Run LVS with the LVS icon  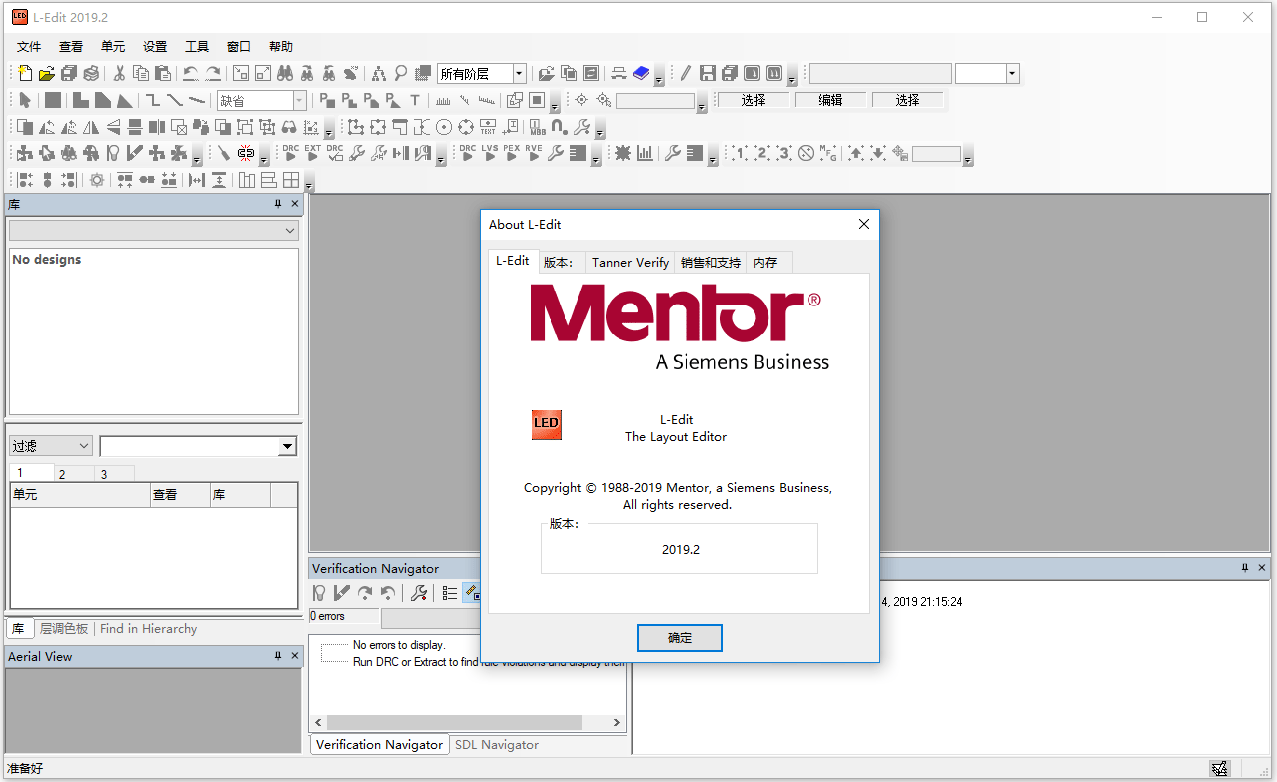(x=490, y=153)
